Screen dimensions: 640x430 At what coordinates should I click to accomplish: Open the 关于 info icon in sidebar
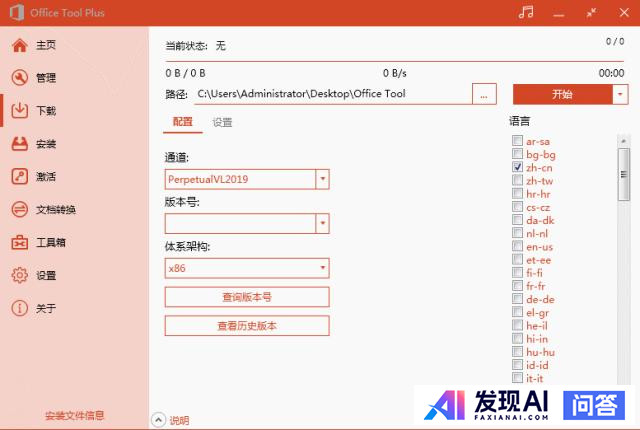19,308
